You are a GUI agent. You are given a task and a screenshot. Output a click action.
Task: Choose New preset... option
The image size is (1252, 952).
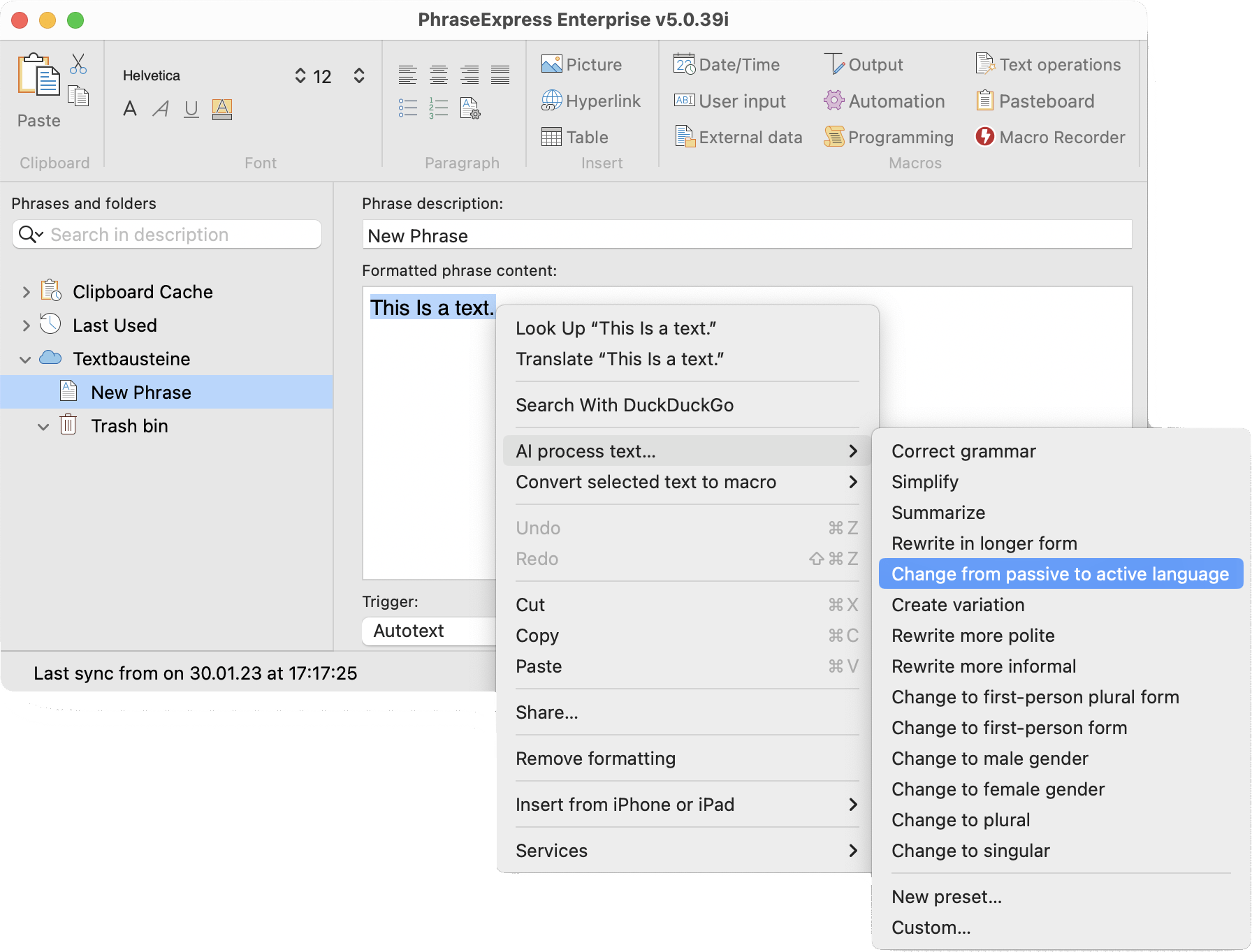pos(1061,897)
